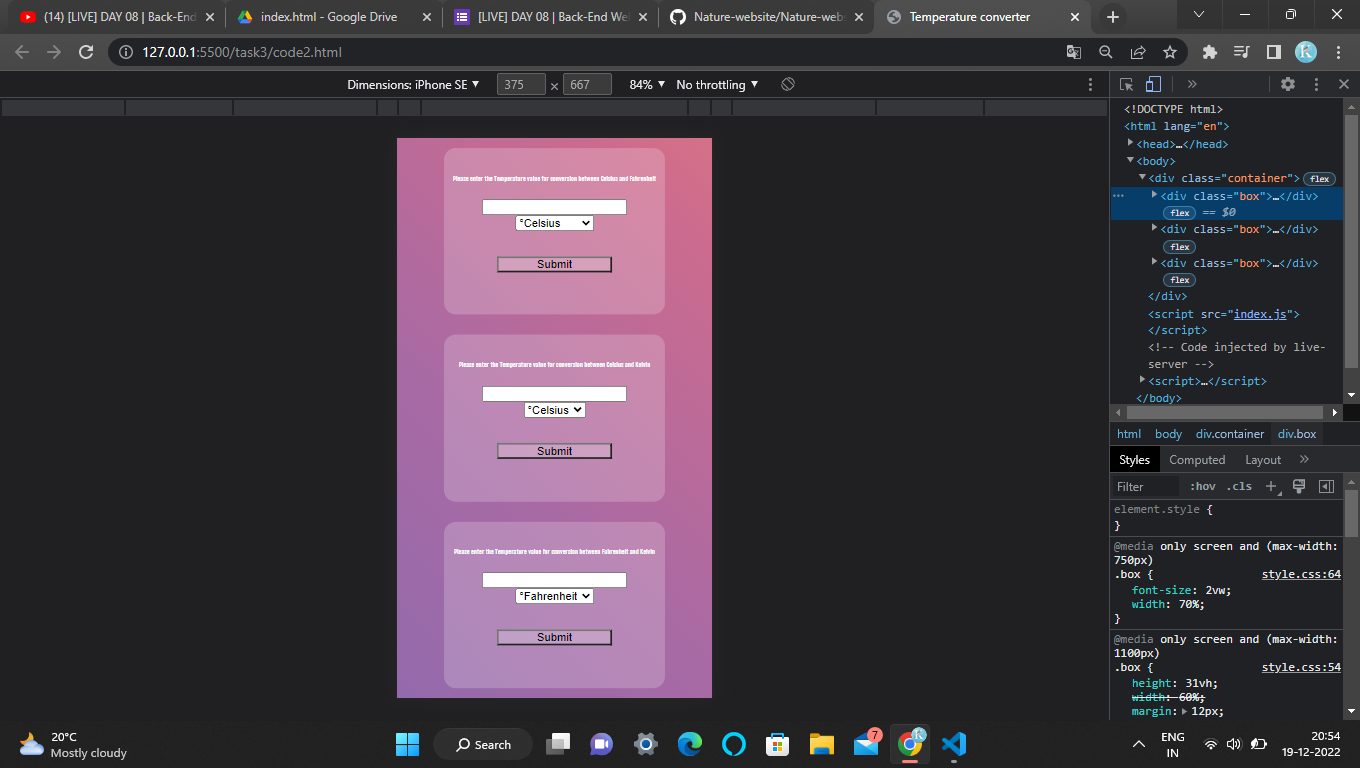This screenshot has height=768, width=1360.
Task: Click Submit in the Fahrenheit-Kelvin box
Action: [x=554, y=637]
